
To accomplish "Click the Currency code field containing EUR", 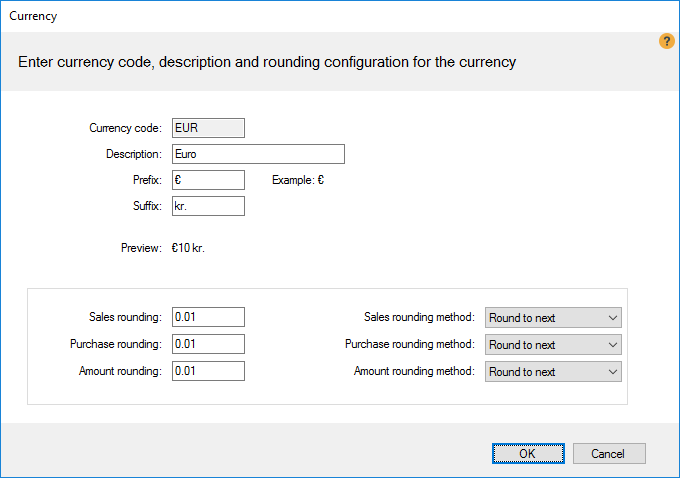I will pyautogui.click(x=208, y=127).
